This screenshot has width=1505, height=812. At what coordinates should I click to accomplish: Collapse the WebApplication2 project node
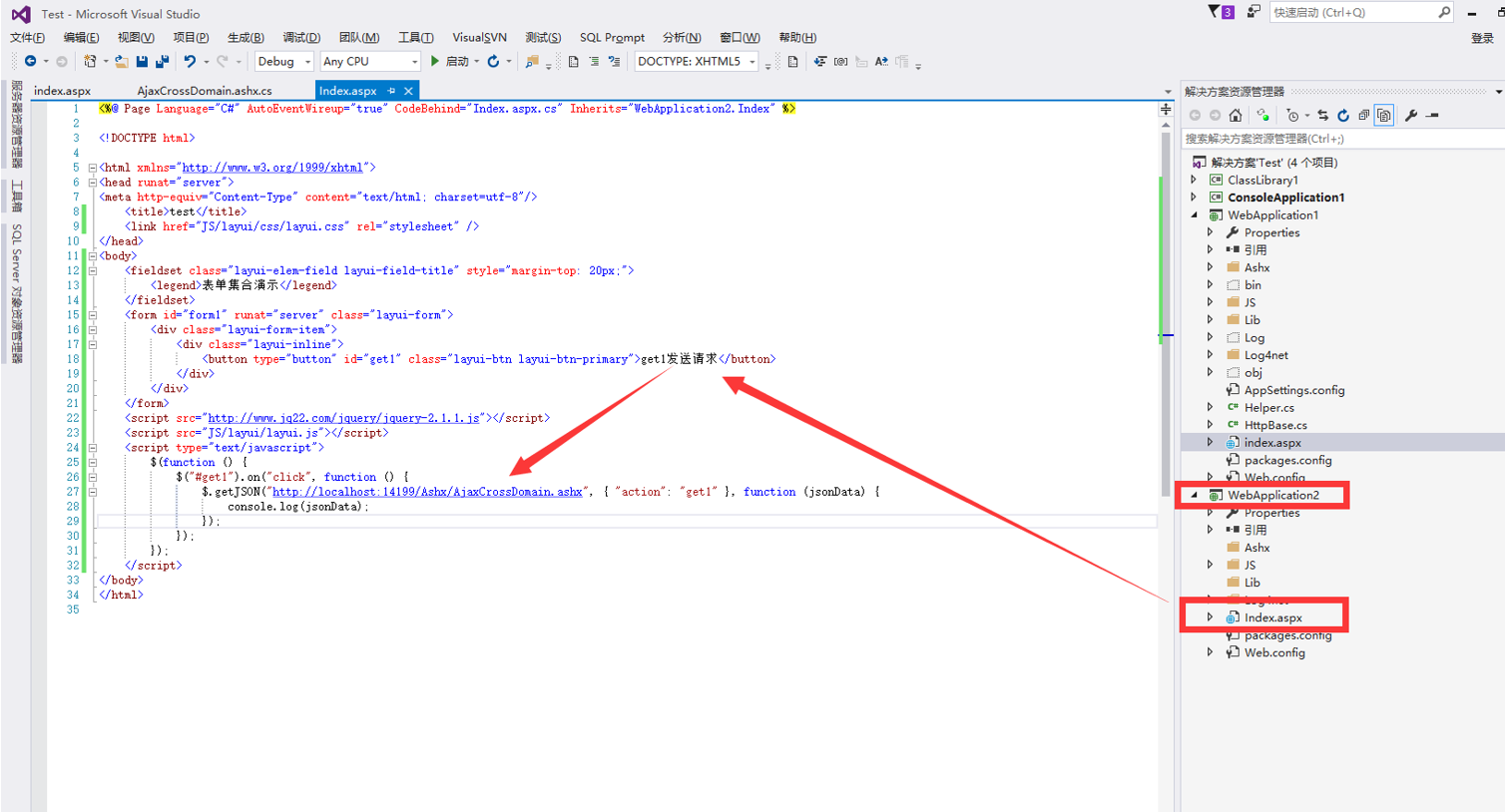1194,495
